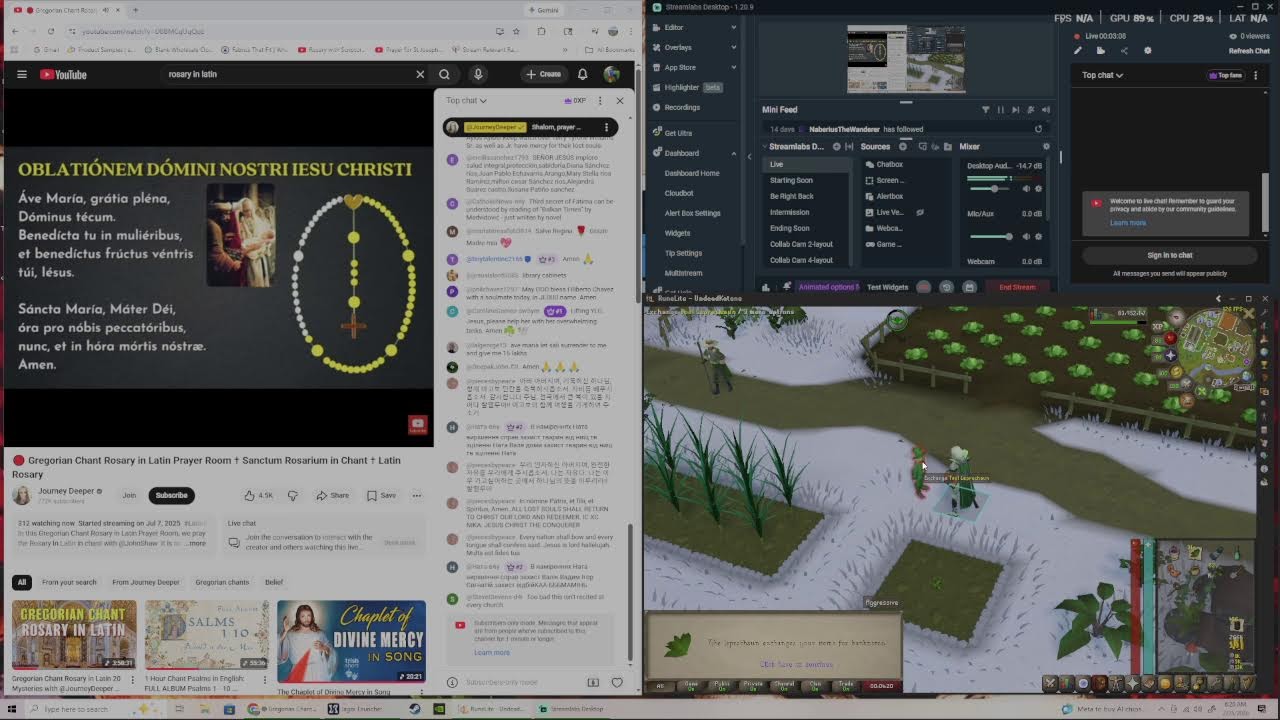This screenshot has height=720, width=1280.
Task: Expand the Overlays section in Streamlabs sidebar
Action: point(733,48)
